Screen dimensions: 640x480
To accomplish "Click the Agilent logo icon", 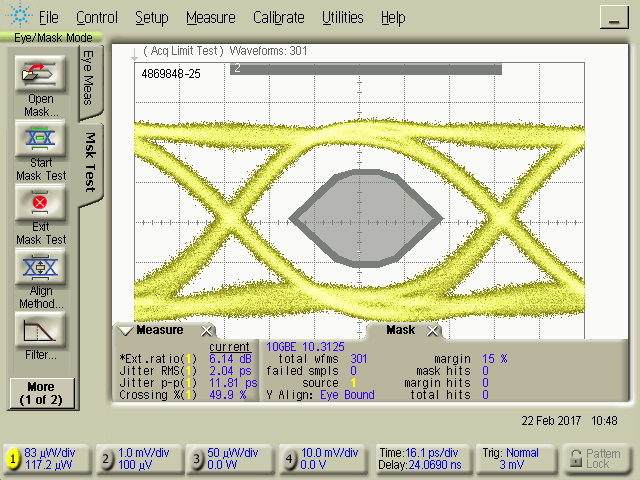I will coord(18,17).
